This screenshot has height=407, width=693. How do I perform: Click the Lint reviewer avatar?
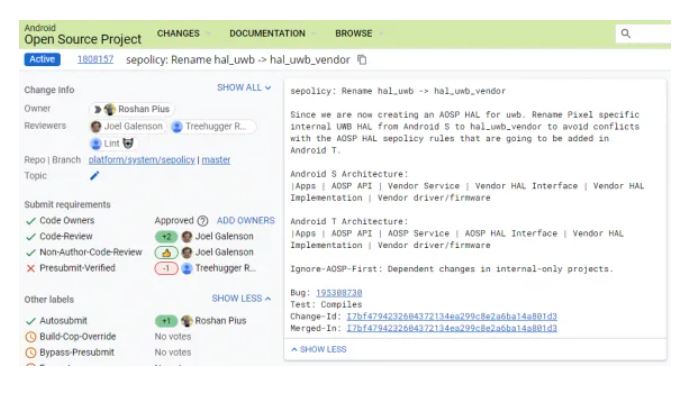tap(95, 144)
